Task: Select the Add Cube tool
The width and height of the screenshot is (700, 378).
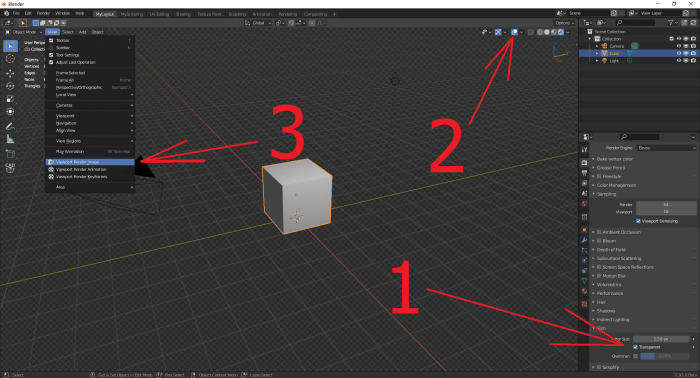Action: point(10,154)
